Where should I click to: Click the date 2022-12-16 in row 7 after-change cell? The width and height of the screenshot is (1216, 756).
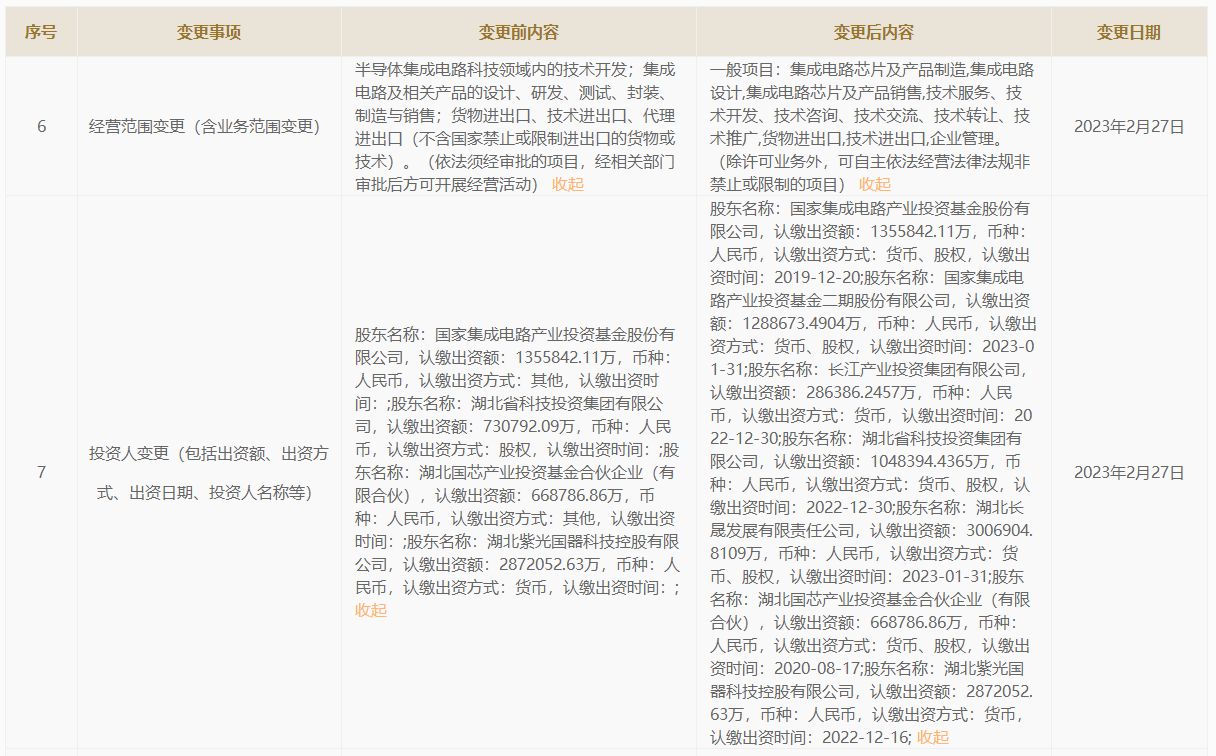click(x=862, y=737)
